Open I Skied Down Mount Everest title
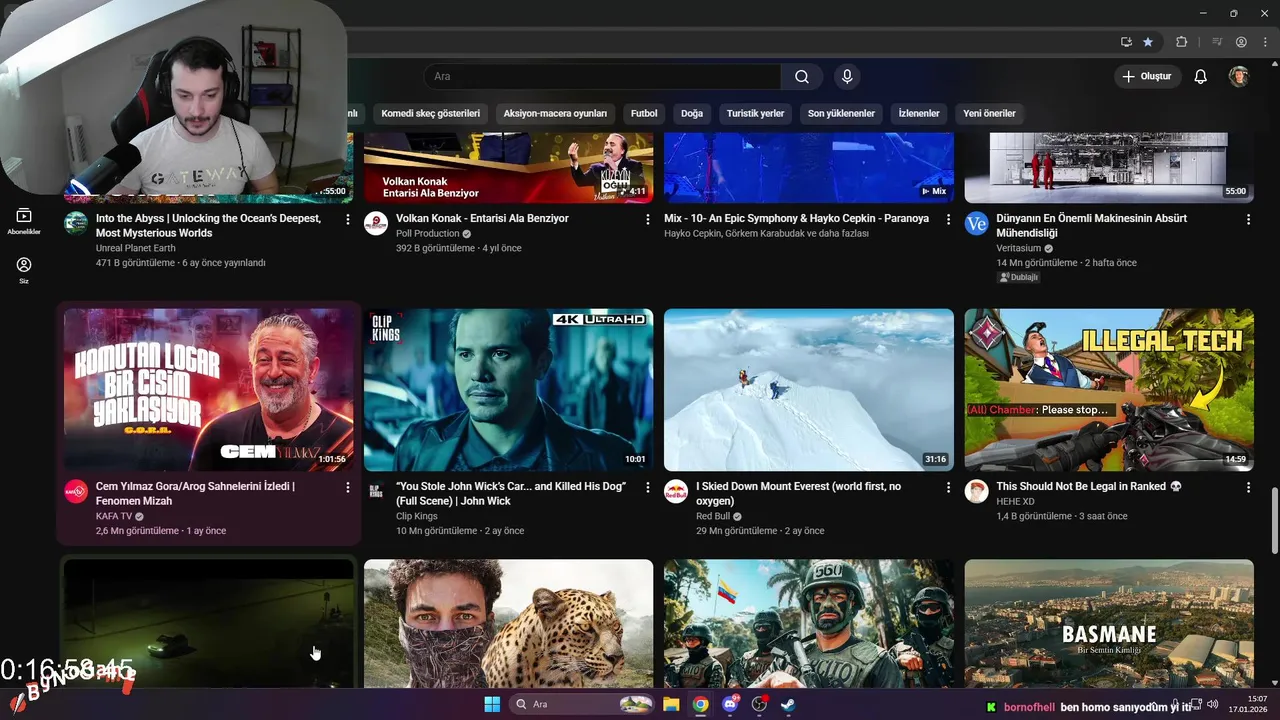The width and height of the screenshot is (1280, 720). (x=799, y=493)
